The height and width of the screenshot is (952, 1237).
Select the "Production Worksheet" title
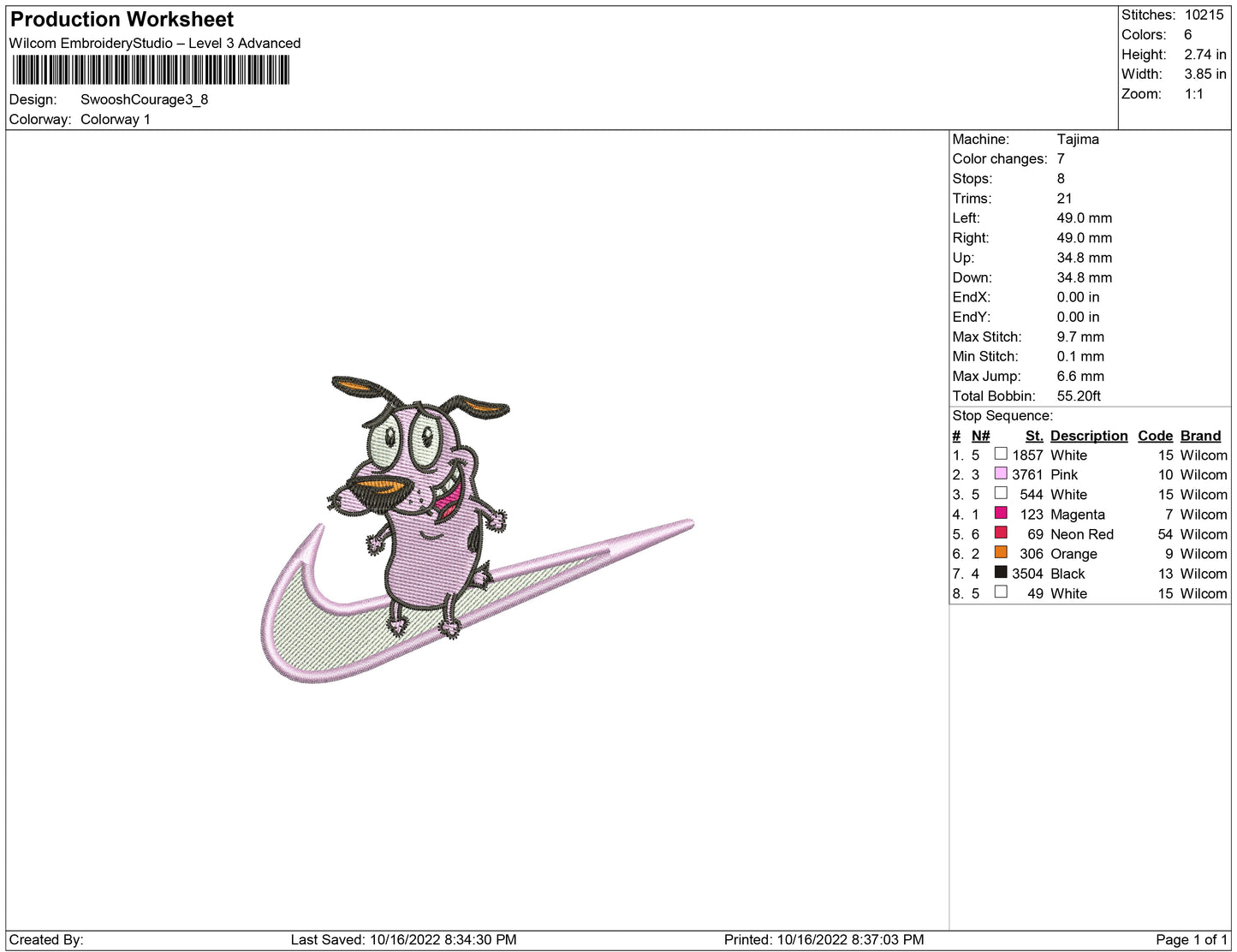(122, 20)
